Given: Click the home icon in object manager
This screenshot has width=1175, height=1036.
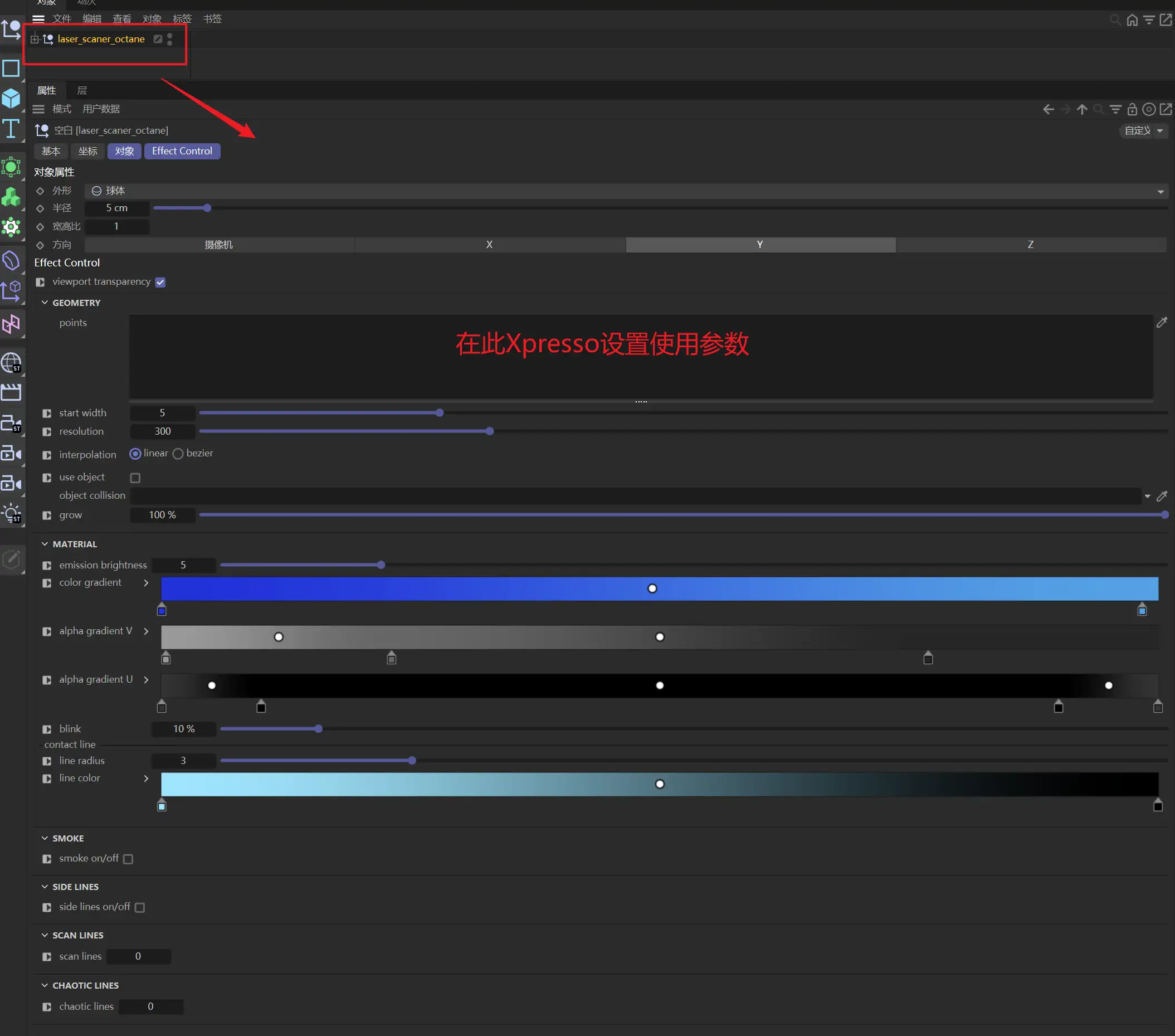Looking at the screenshot, I should 1132,20.
